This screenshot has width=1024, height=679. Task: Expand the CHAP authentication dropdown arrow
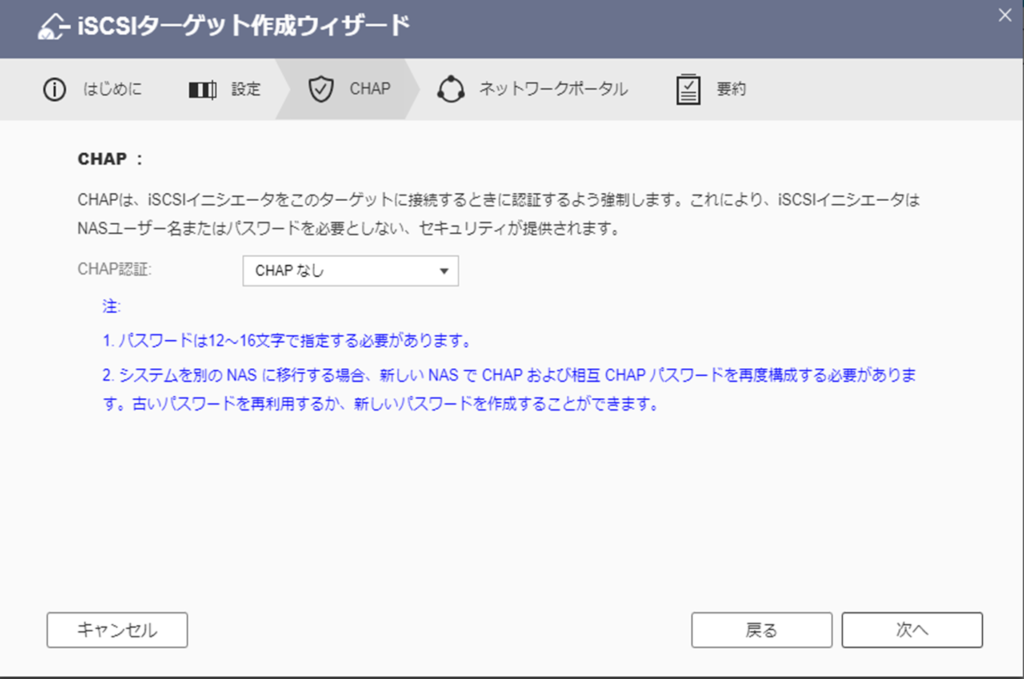pos(443,271)
